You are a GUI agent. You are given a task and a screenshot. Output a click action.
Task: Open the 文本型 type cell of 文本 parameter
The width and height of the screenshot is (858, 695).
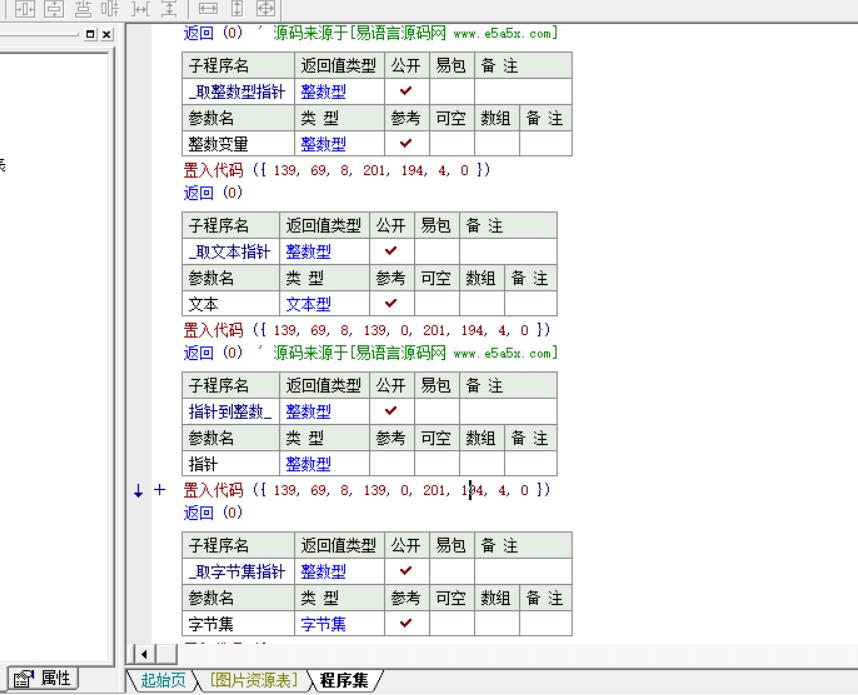click(x=308, y=304)
